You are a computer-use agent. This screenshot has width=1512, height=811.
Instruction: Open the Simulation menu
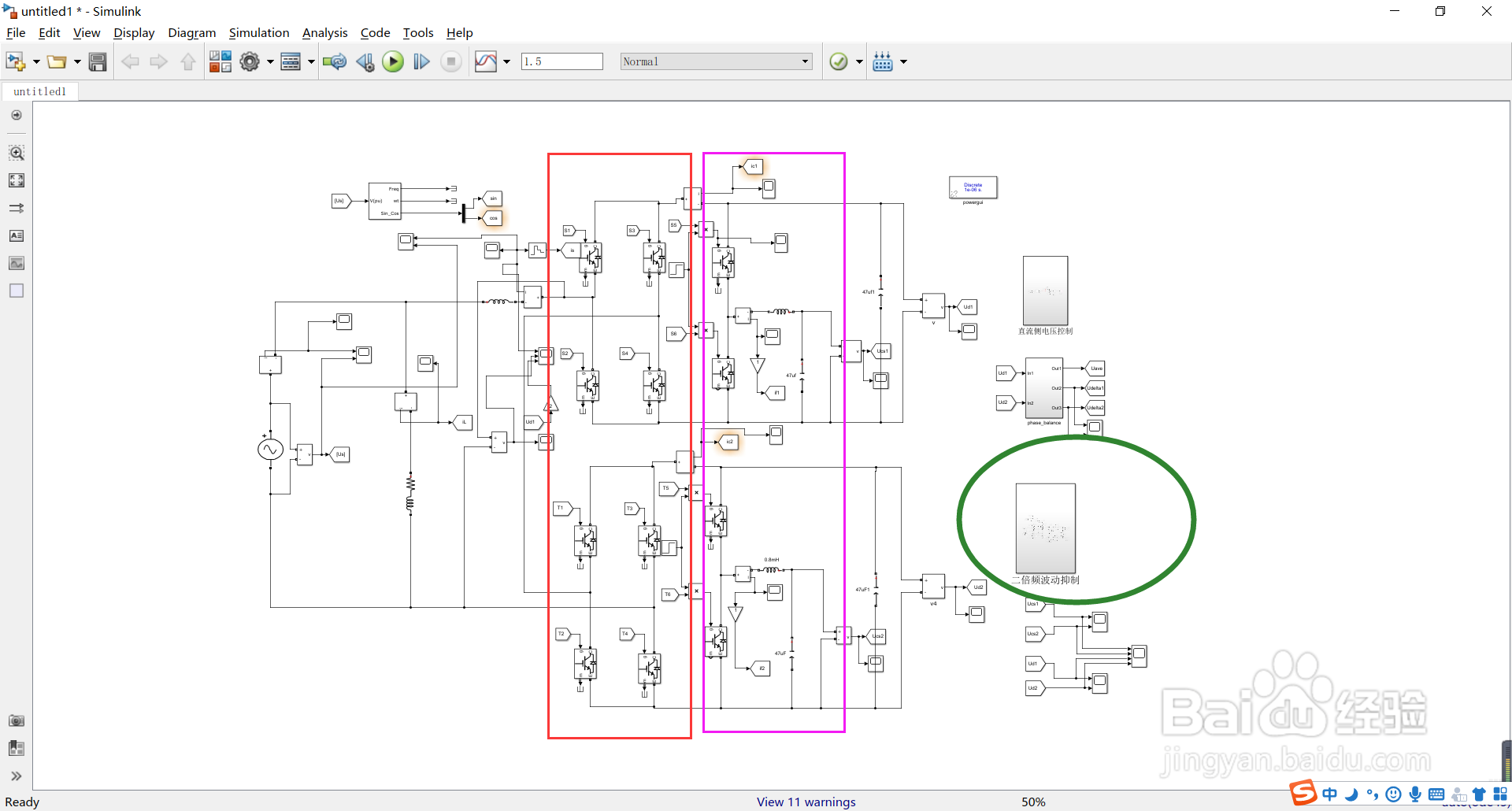tap(259, 32)
